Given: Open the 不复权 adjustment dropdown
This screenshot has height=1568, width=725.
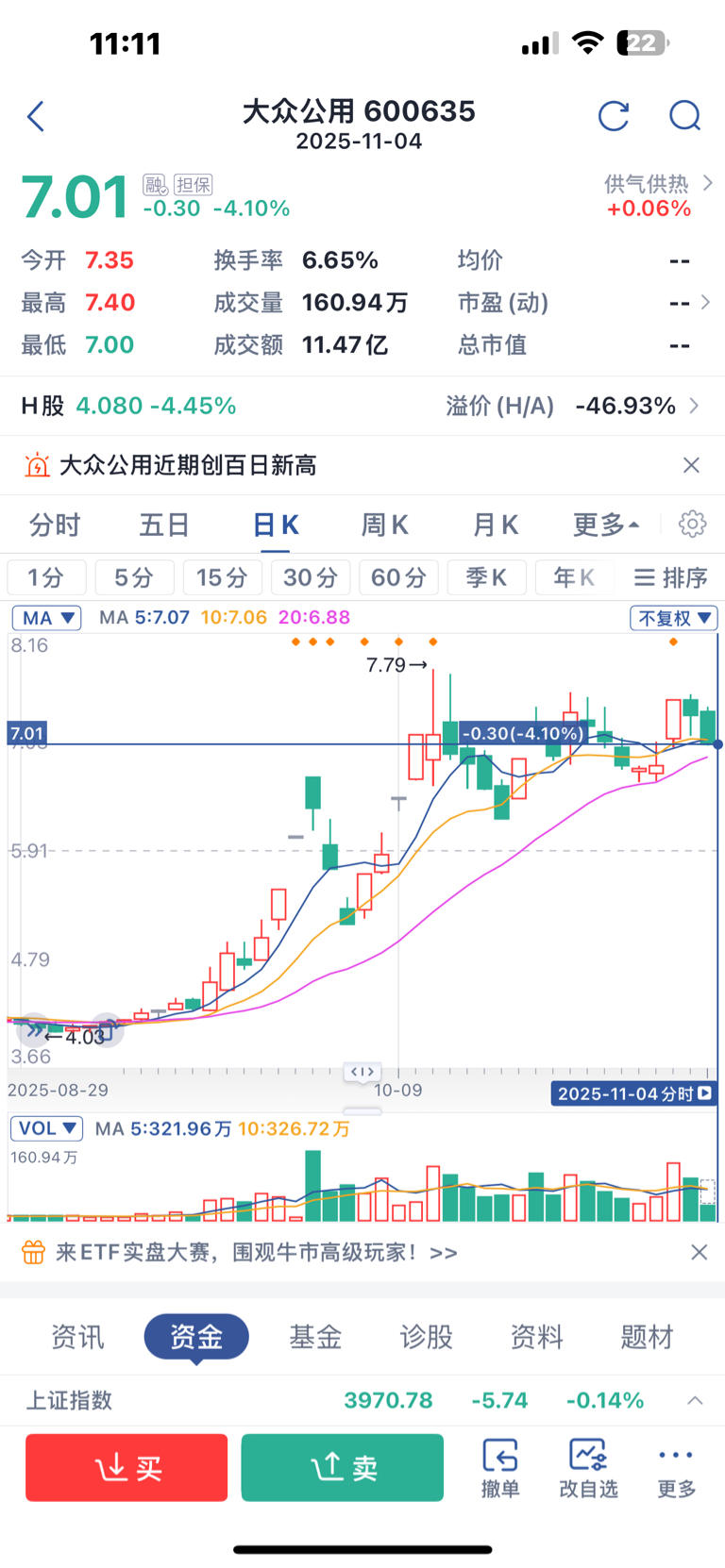Looking at the screenshot, I should [674, 618].
